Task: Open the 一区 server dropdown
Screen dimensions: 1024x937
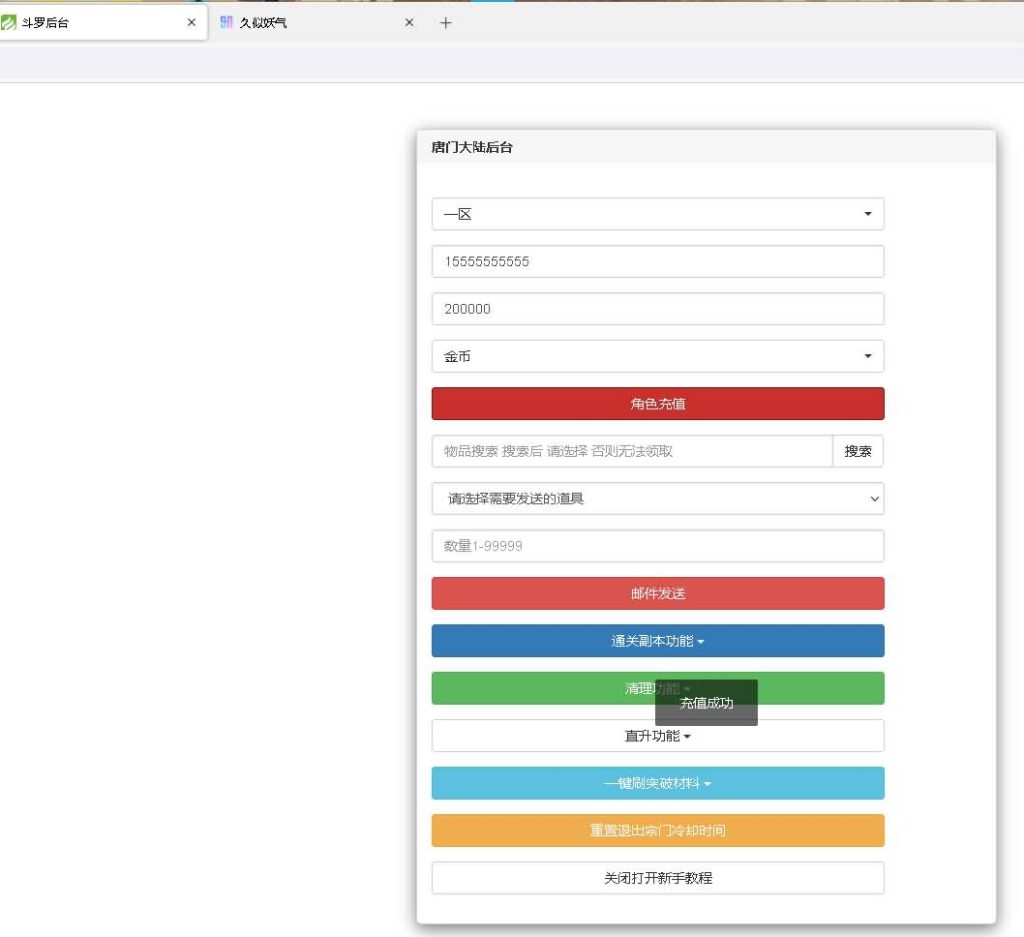Action: [657, 214]
